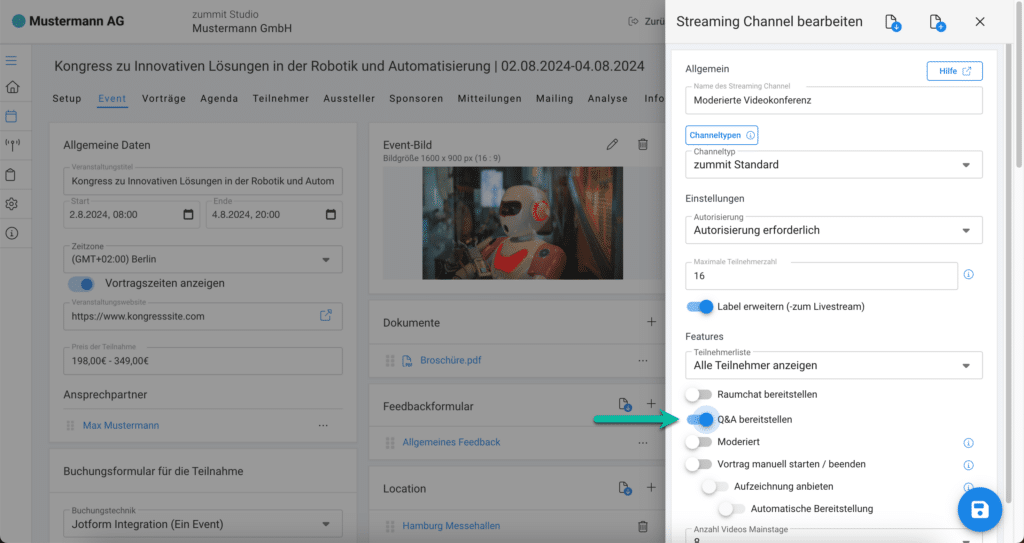The height and width of the screenshot is (543, 1024).
Task: Open the home icon in left sidebar
Action: click(x=12, y=87)
